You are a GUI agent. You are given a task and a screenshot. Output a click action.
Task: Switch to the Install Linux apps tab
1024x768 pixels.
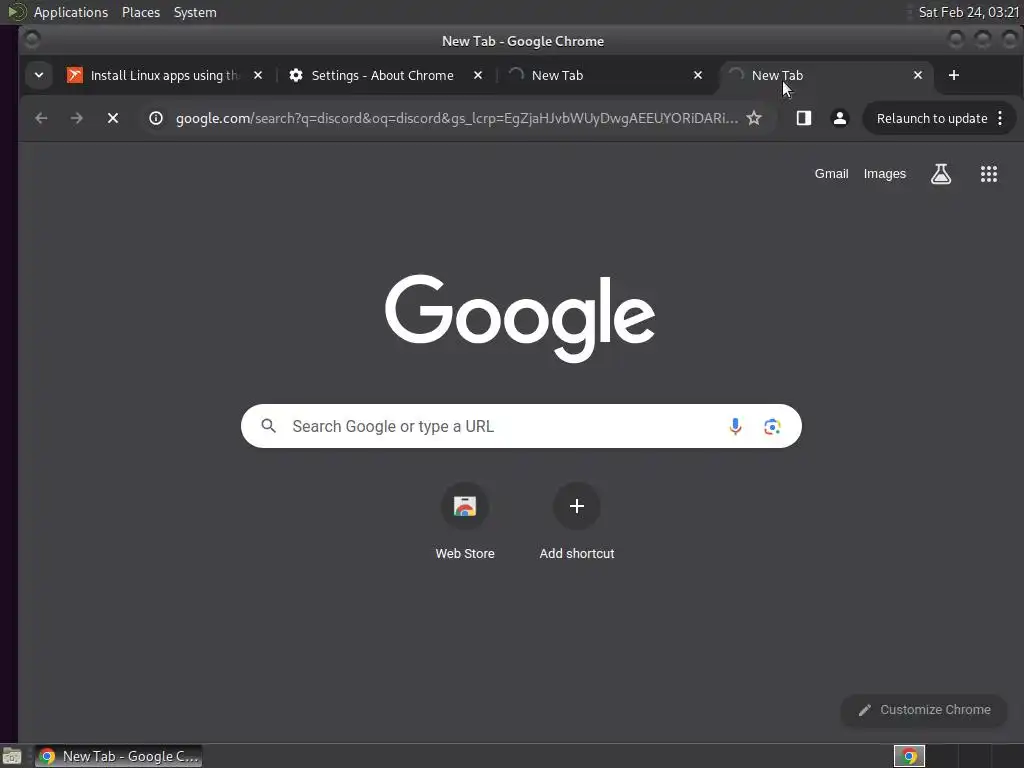point(165,75)
